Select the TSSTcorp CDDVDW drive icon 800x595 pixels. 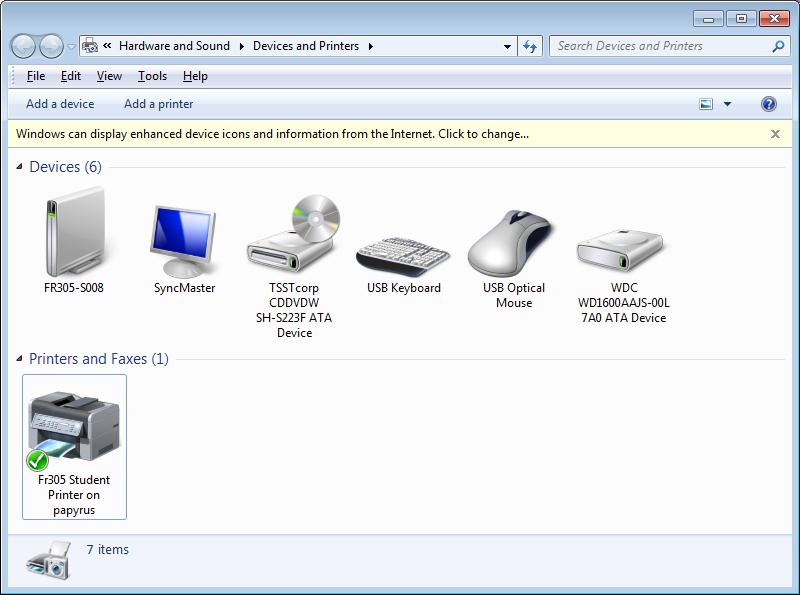pos(294,237)
